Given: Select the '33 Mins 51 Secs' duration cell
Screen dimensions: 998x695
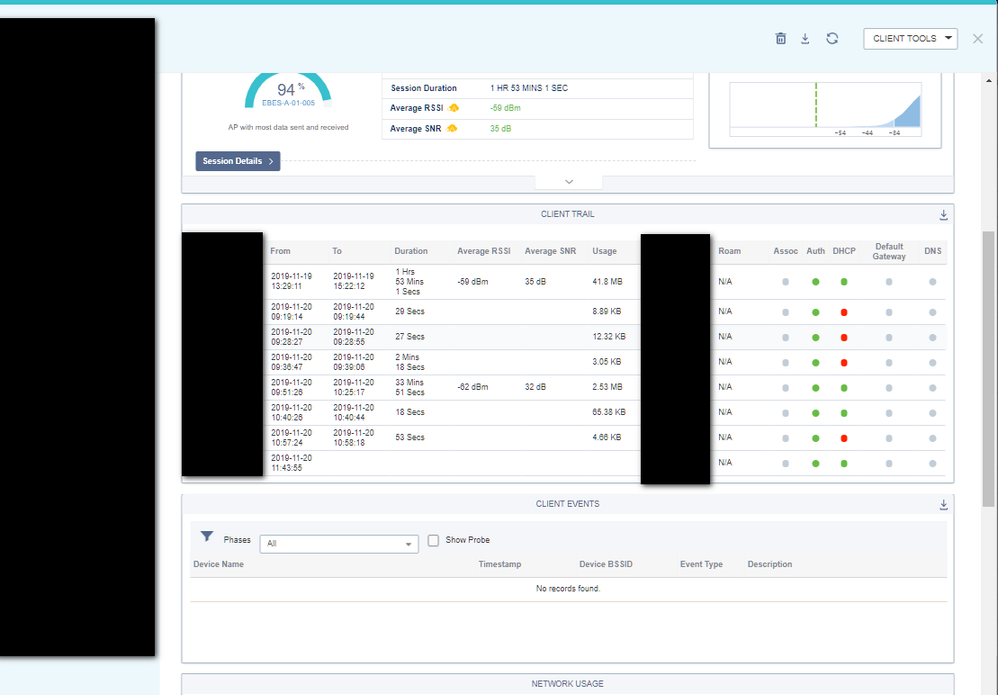Looking at the screenshot, I should point(410,388).
